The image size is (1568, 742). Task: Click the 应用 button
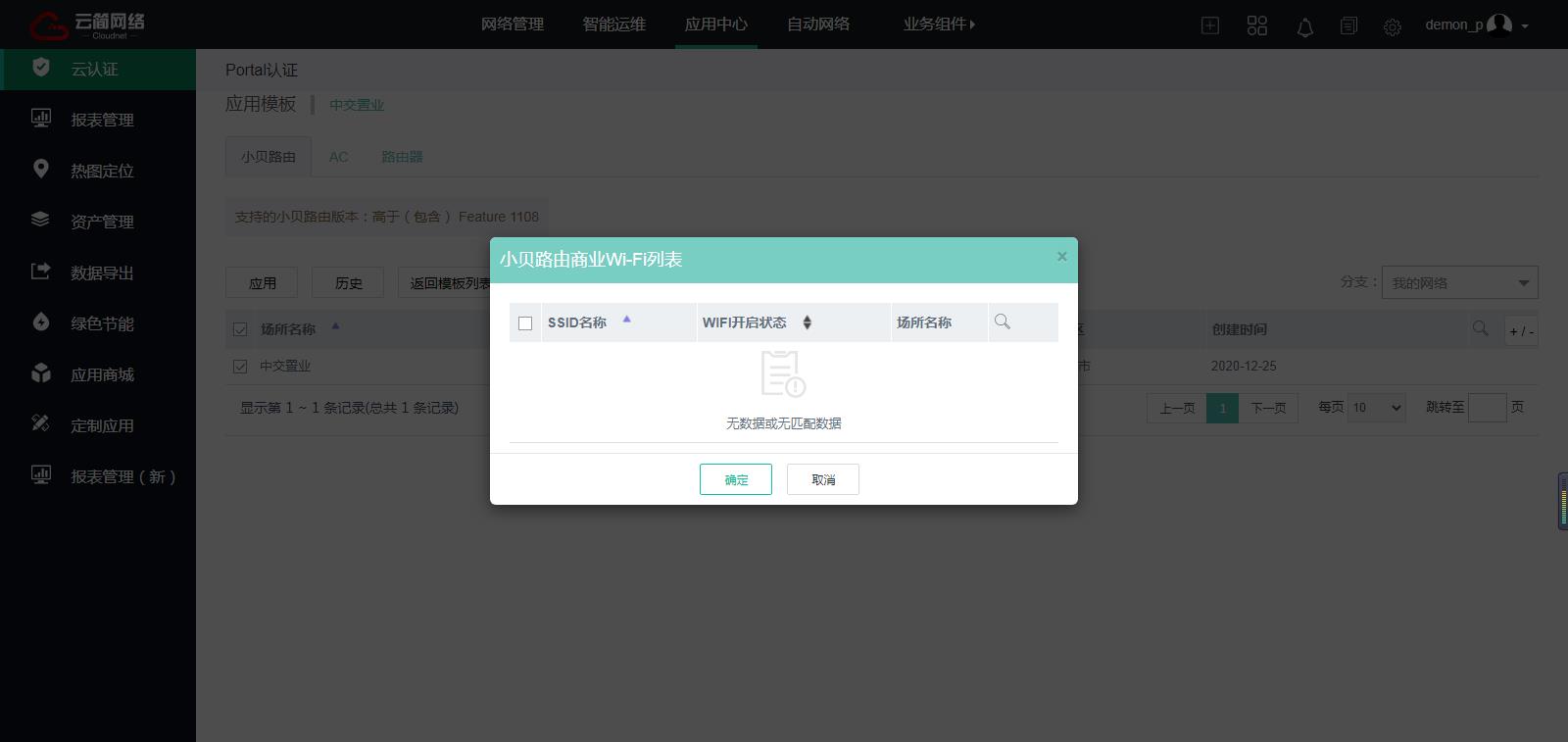(263, 283)
